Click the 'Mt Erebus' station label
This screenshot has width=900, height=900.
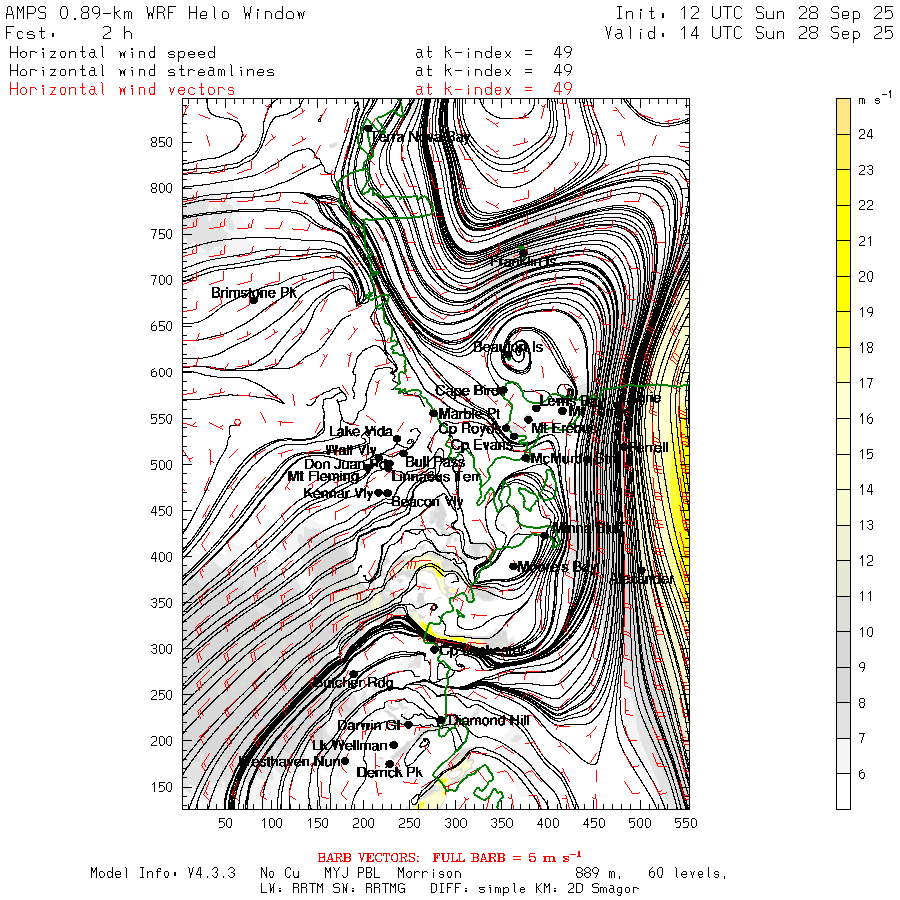pyautogui.click(x=563, y=428)
